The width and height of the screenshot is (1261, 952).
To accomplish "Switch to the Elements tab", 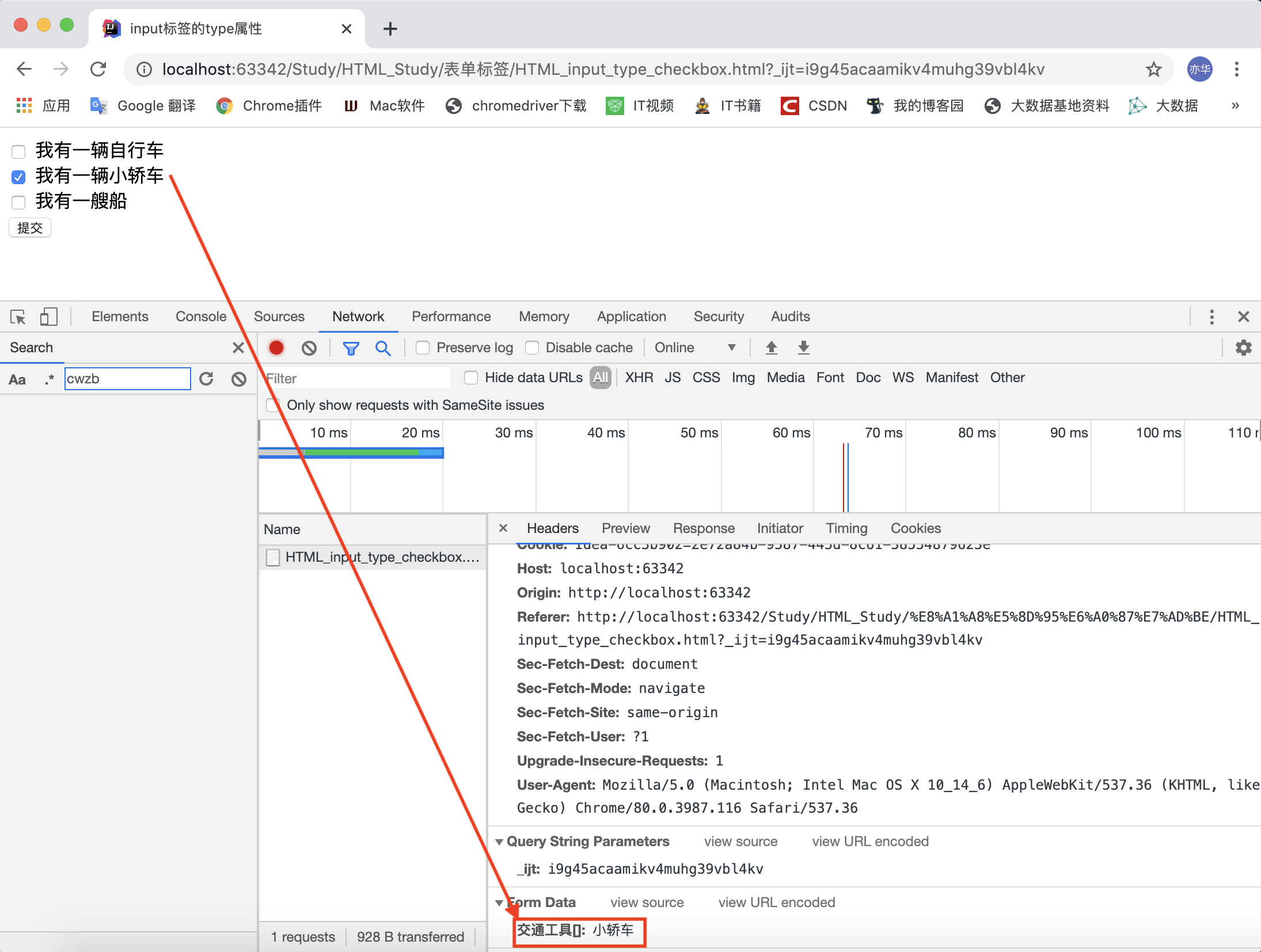I will 120,317.
